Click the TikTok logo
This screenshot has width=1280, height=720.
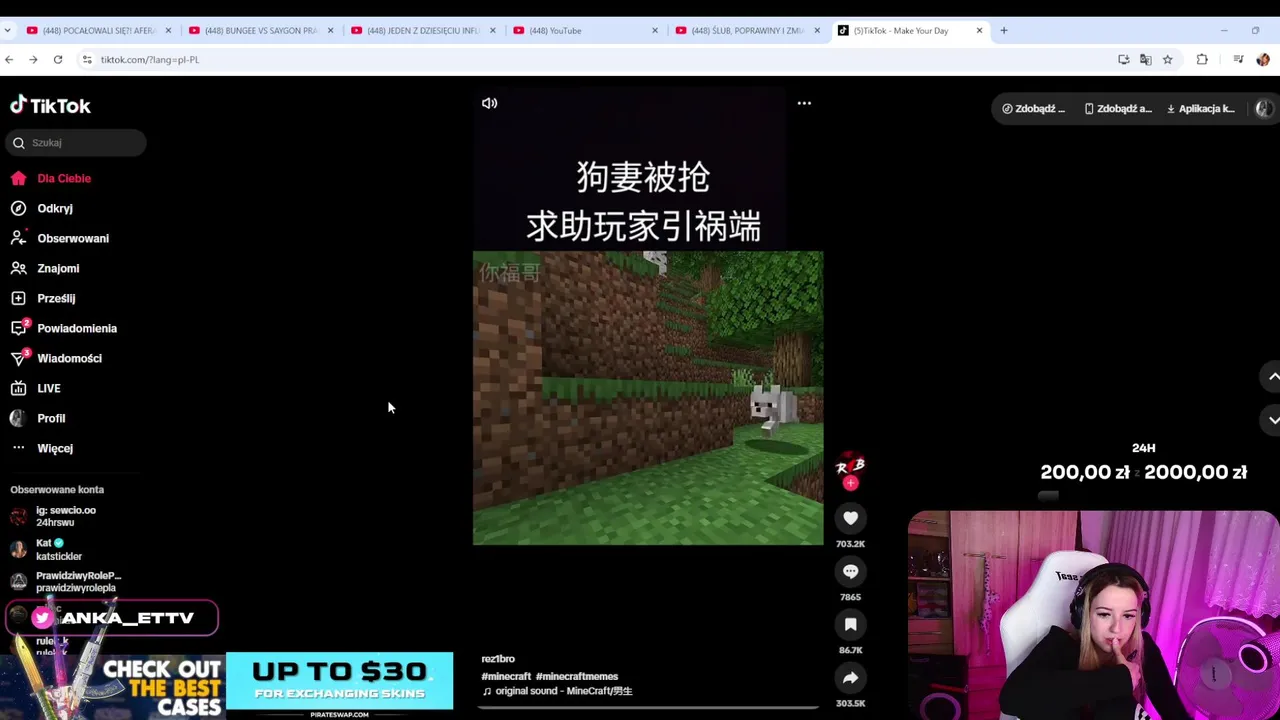50,105
